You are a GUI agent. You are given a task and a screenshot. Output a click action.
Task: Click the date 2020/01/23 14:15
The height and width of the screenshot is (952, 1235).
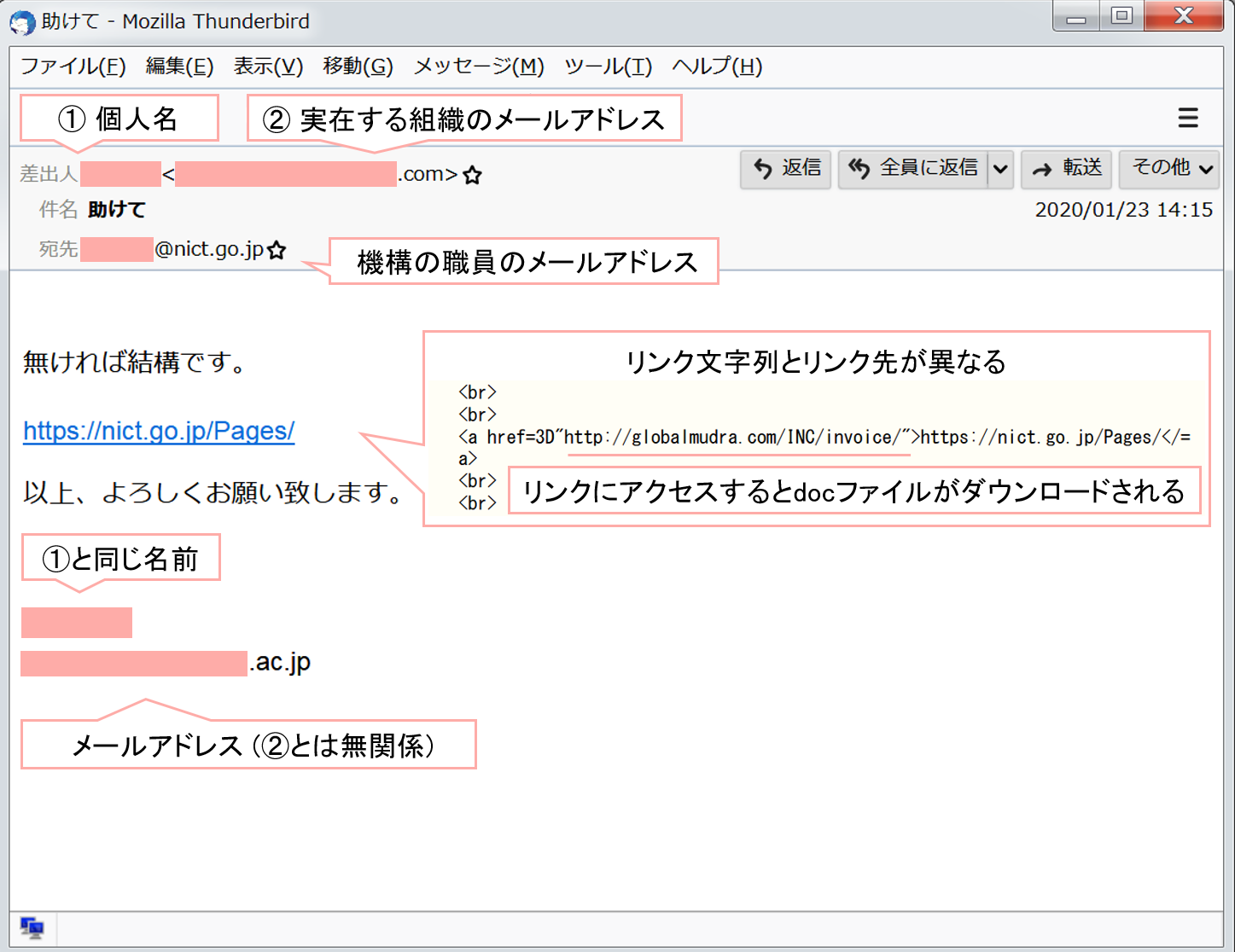coord(1123,210)
